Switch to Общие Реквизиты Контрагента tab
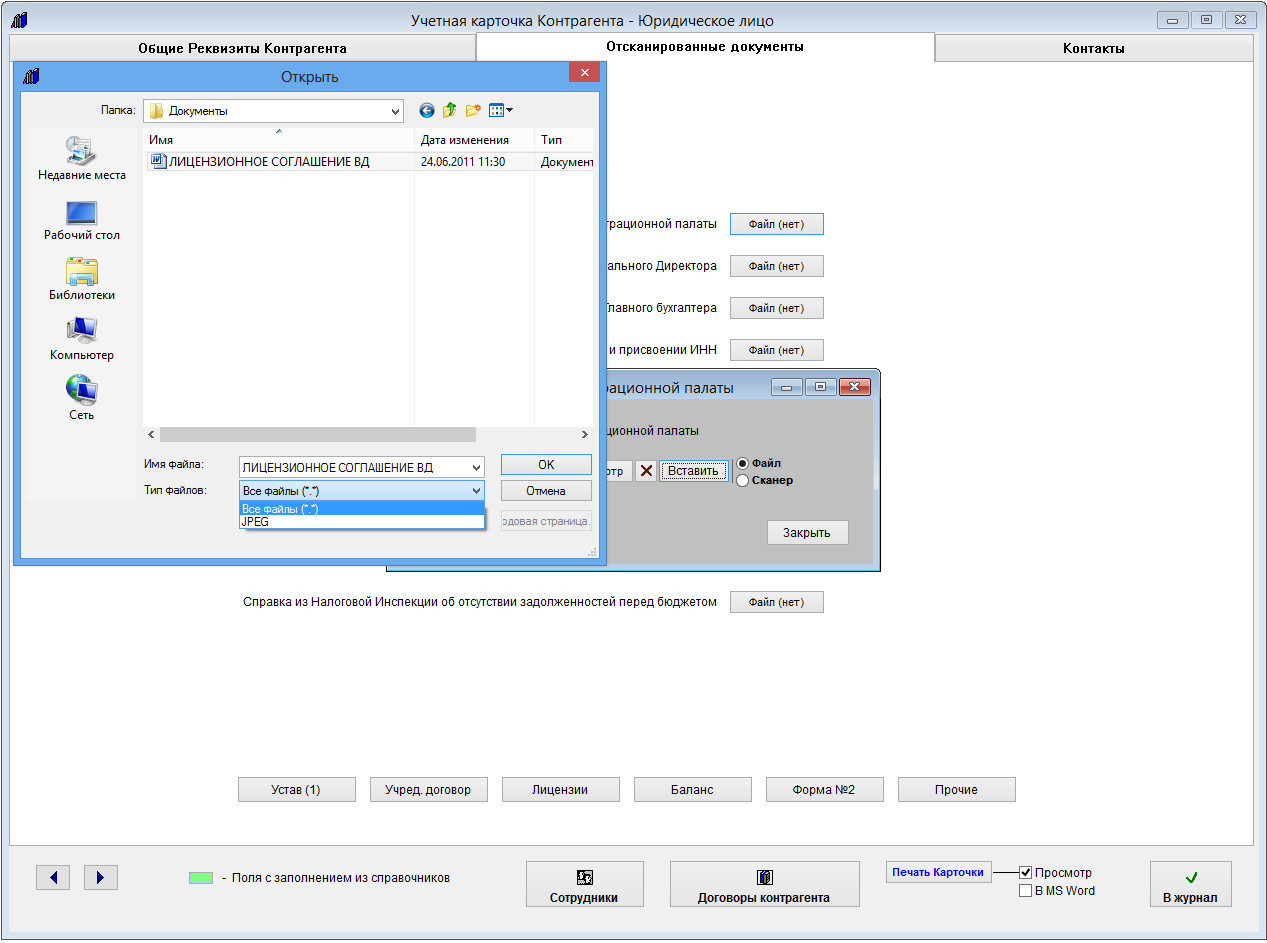 (x=242, y=48)
